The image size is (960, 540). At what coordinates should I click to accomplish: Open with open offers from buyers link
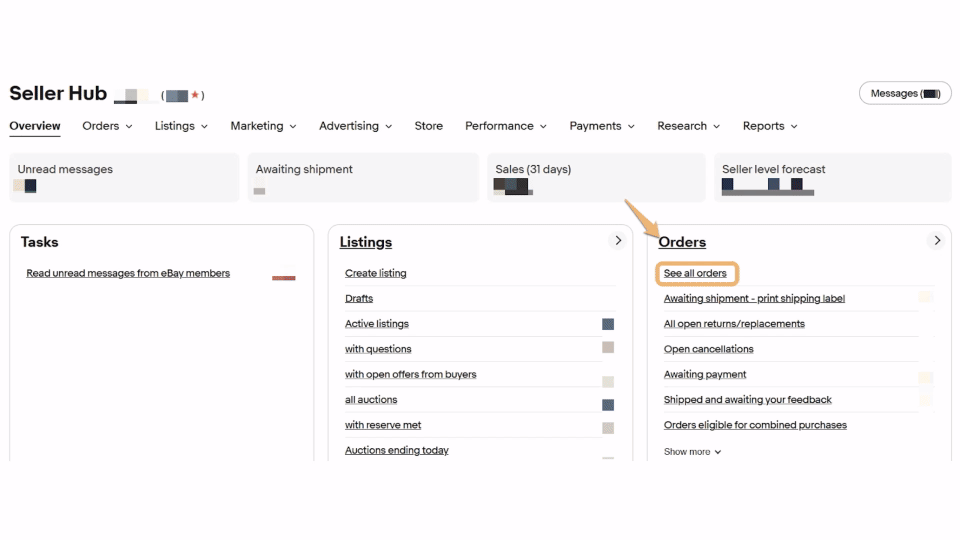pos(410,374)
